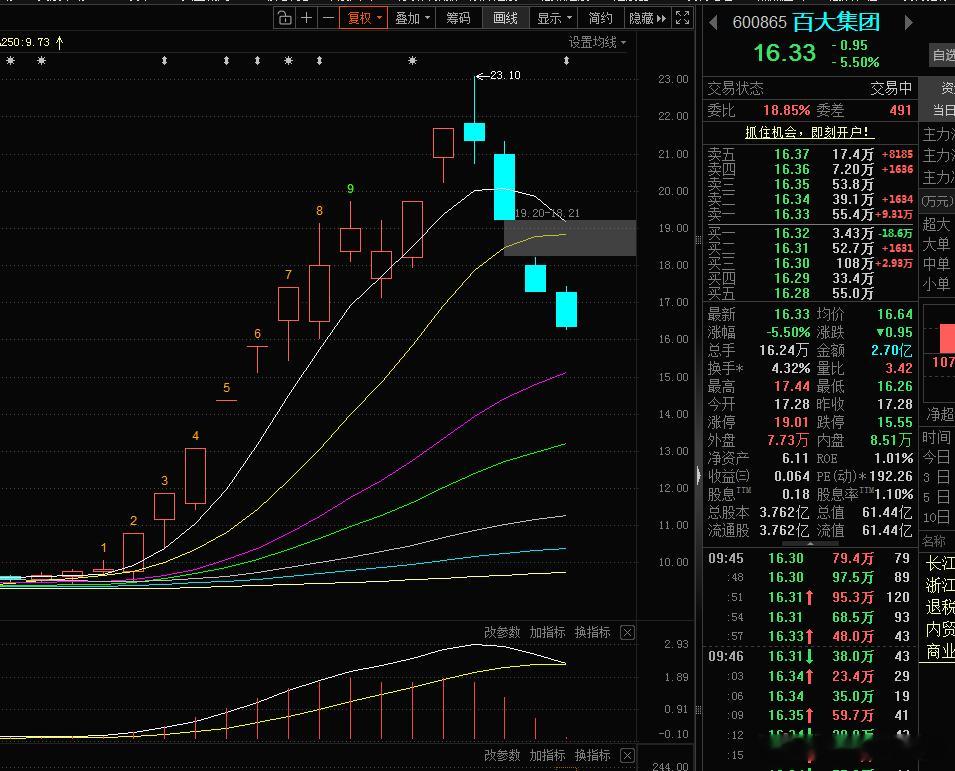Viewport: 955px width, 771px height.
Task: Open the 复权 dropdown
Action: tap(364, 18)
